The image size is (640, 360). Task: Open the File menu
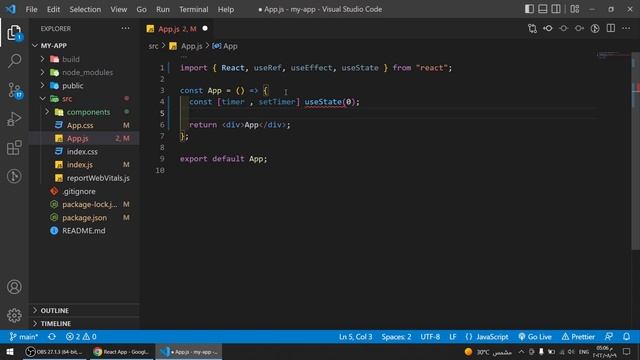point(31,9)
